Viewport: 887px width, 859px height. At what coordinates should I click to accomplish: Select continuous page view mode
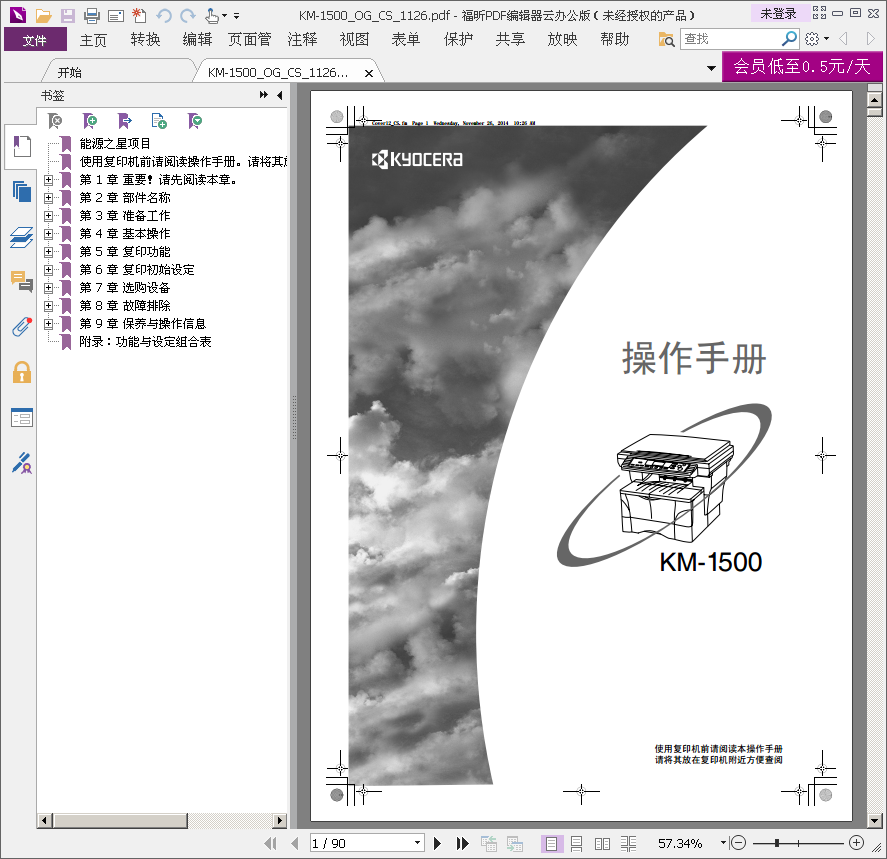click(576, 844)
